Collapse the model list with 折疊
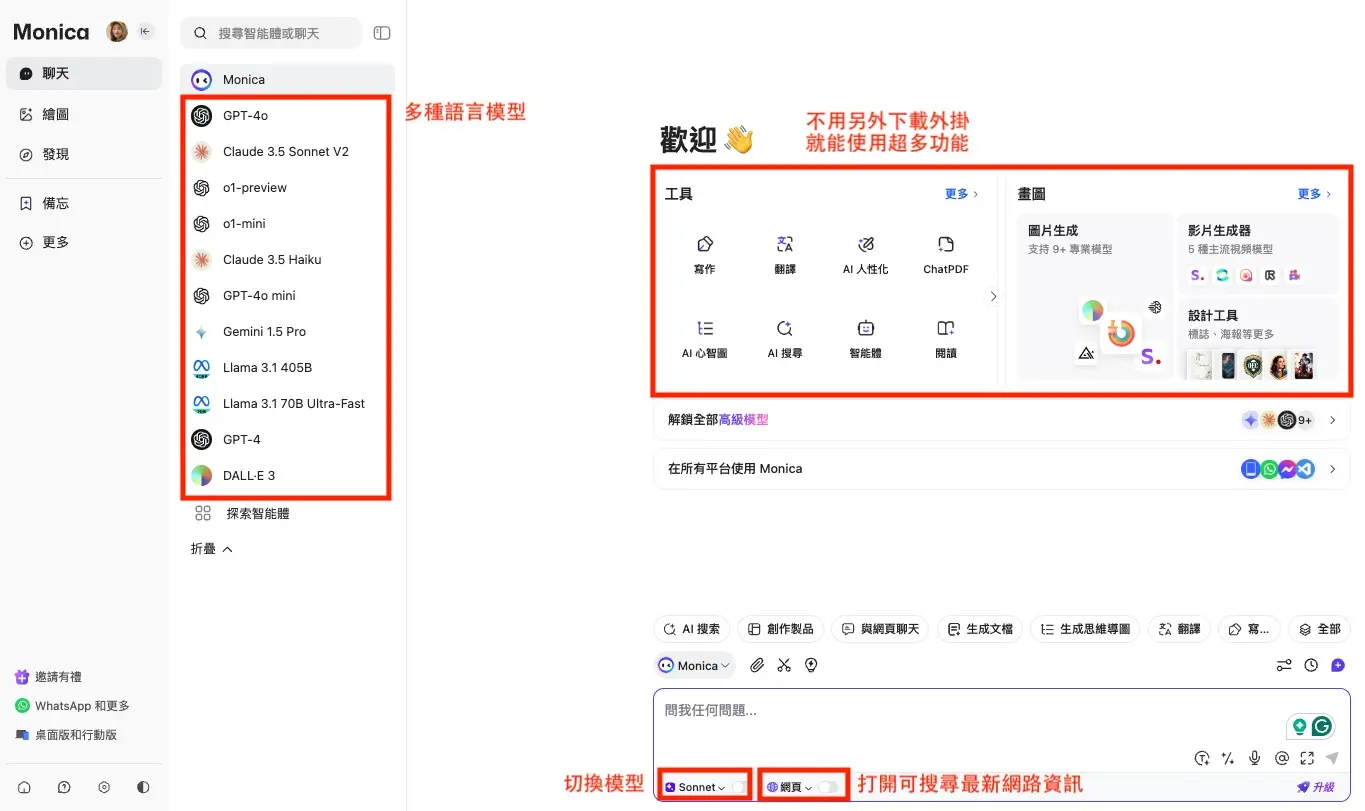 [x=212, y=549]
